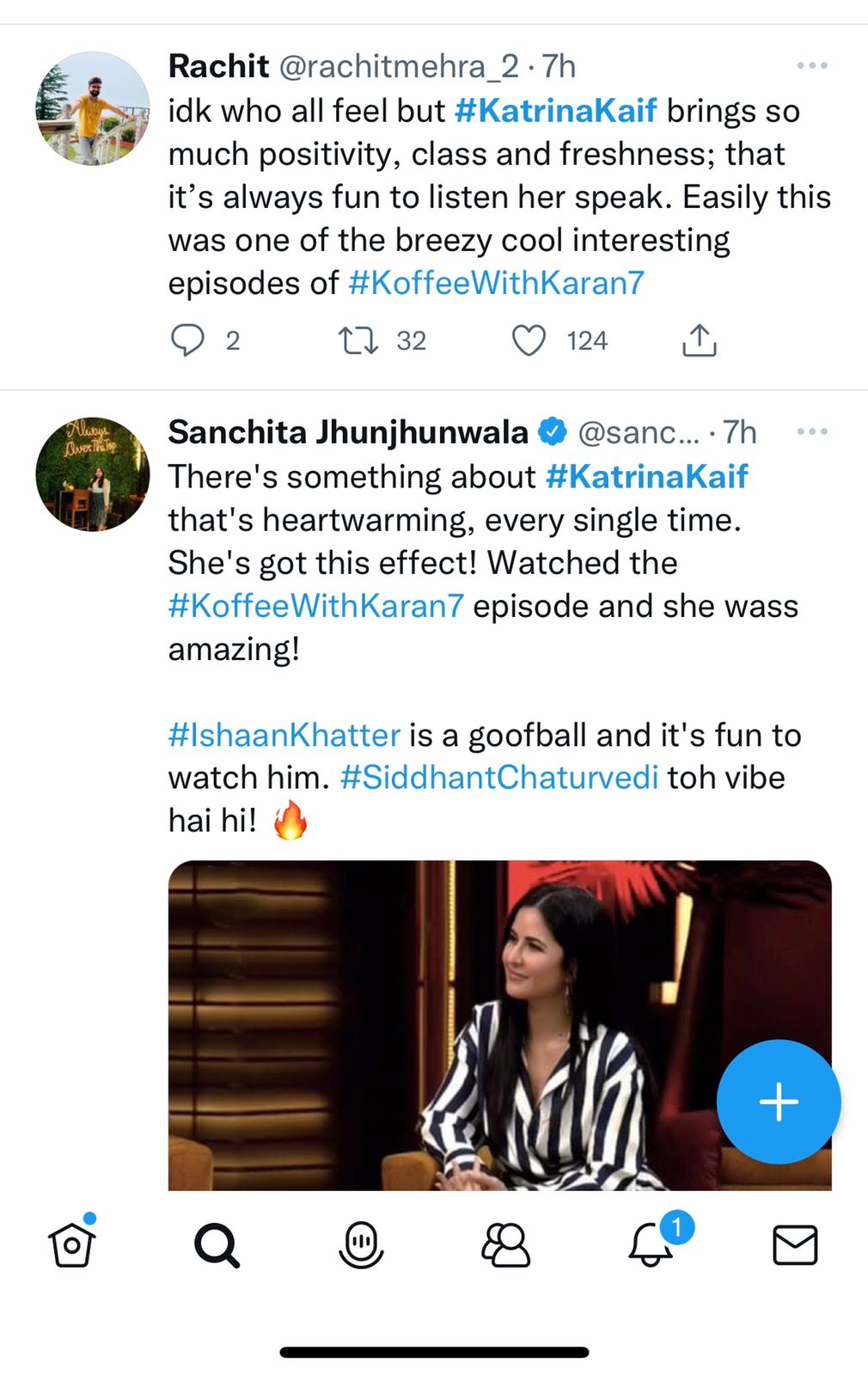Retweet Rachit's Katrina Kaif tweet
The height and width of the screenshot is (1375, 868).
(x=358, y=340)
